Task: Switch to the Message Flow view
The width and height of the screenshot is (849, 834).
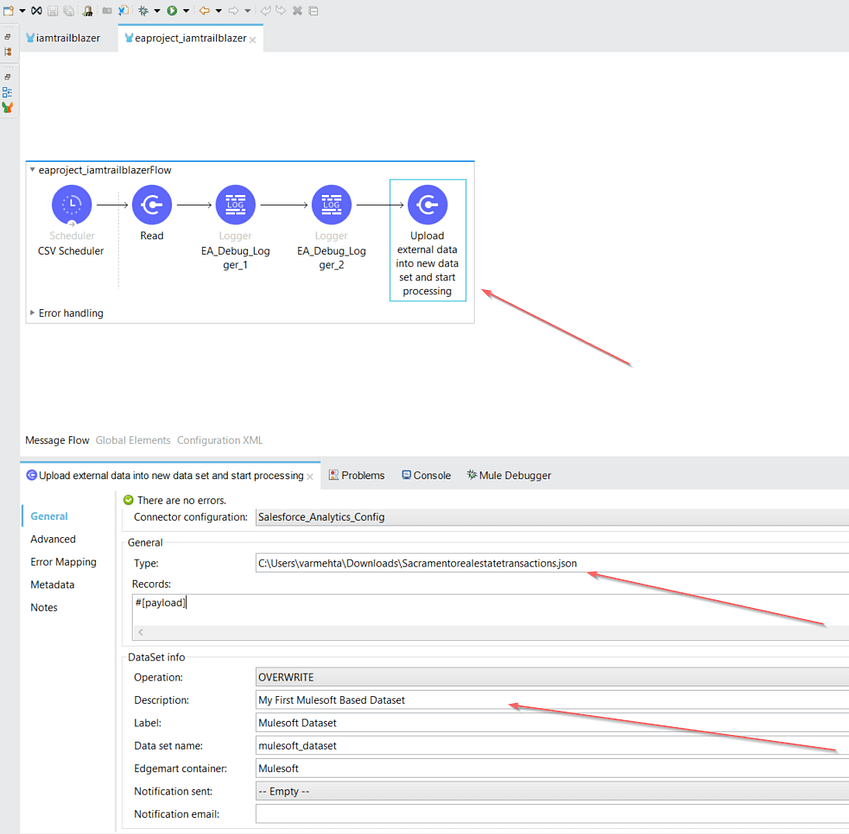Action: pos(57,440)
